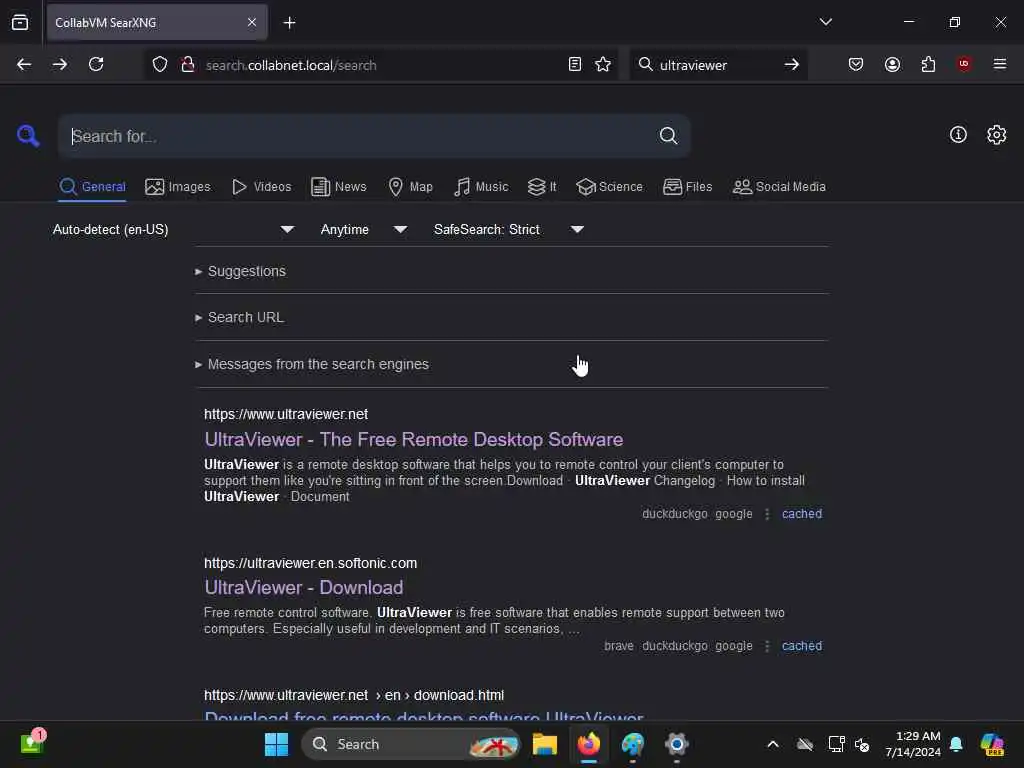Switch to Science search category
Viewport: 1024px width, 768px height.
(x=609, y=187)
